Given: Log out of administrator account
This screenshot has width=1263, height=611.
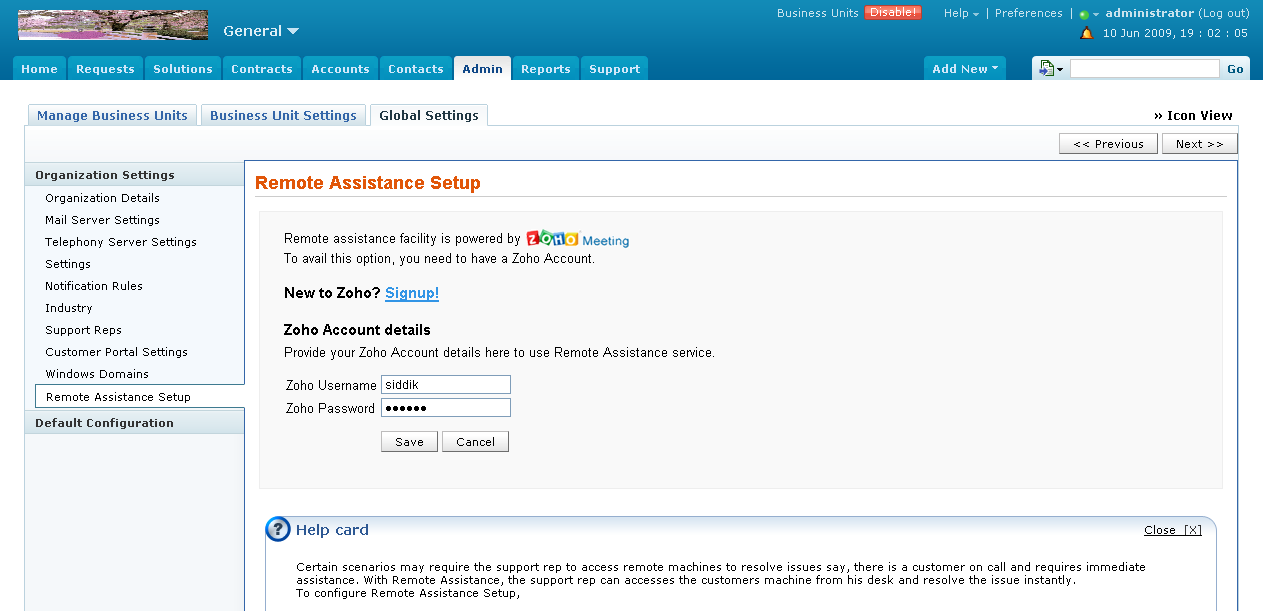Looking at the screenshot, I should 1225,13.
